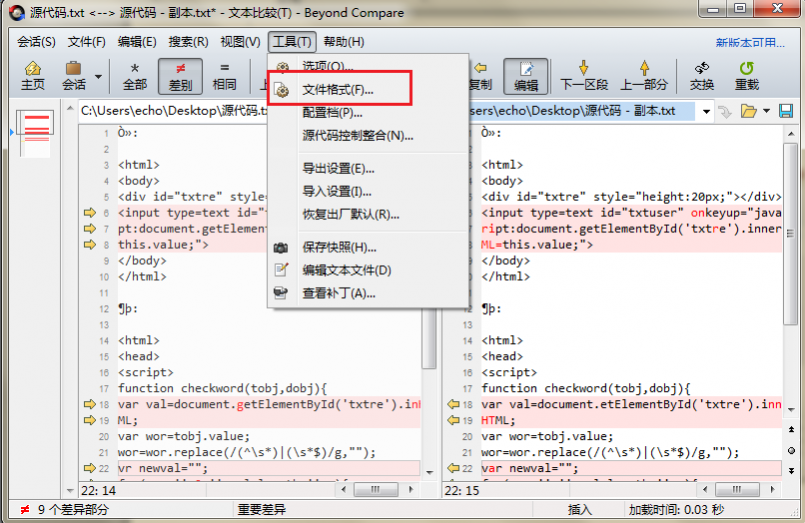Click the 插入 insert mode status
805x523 pixels.
pyautogui.click(x=580, y=509)
